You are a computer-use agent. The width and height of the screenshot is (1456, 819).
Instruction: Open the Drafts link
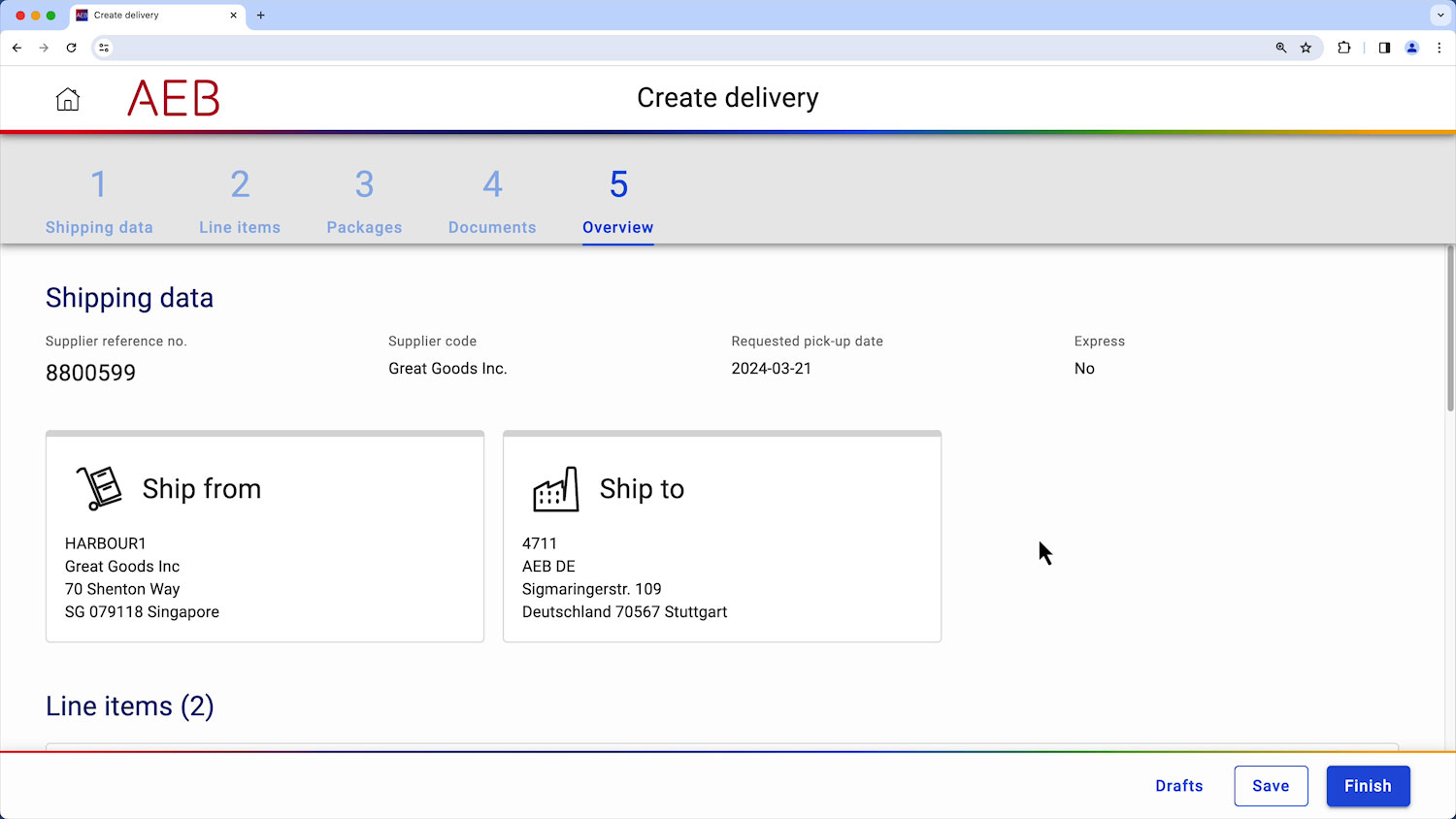point(1178,786)
